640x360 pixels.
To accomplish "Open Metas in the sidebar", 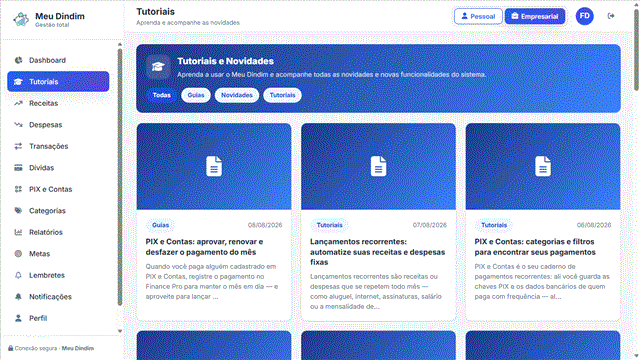I will [x=58, y=253].
